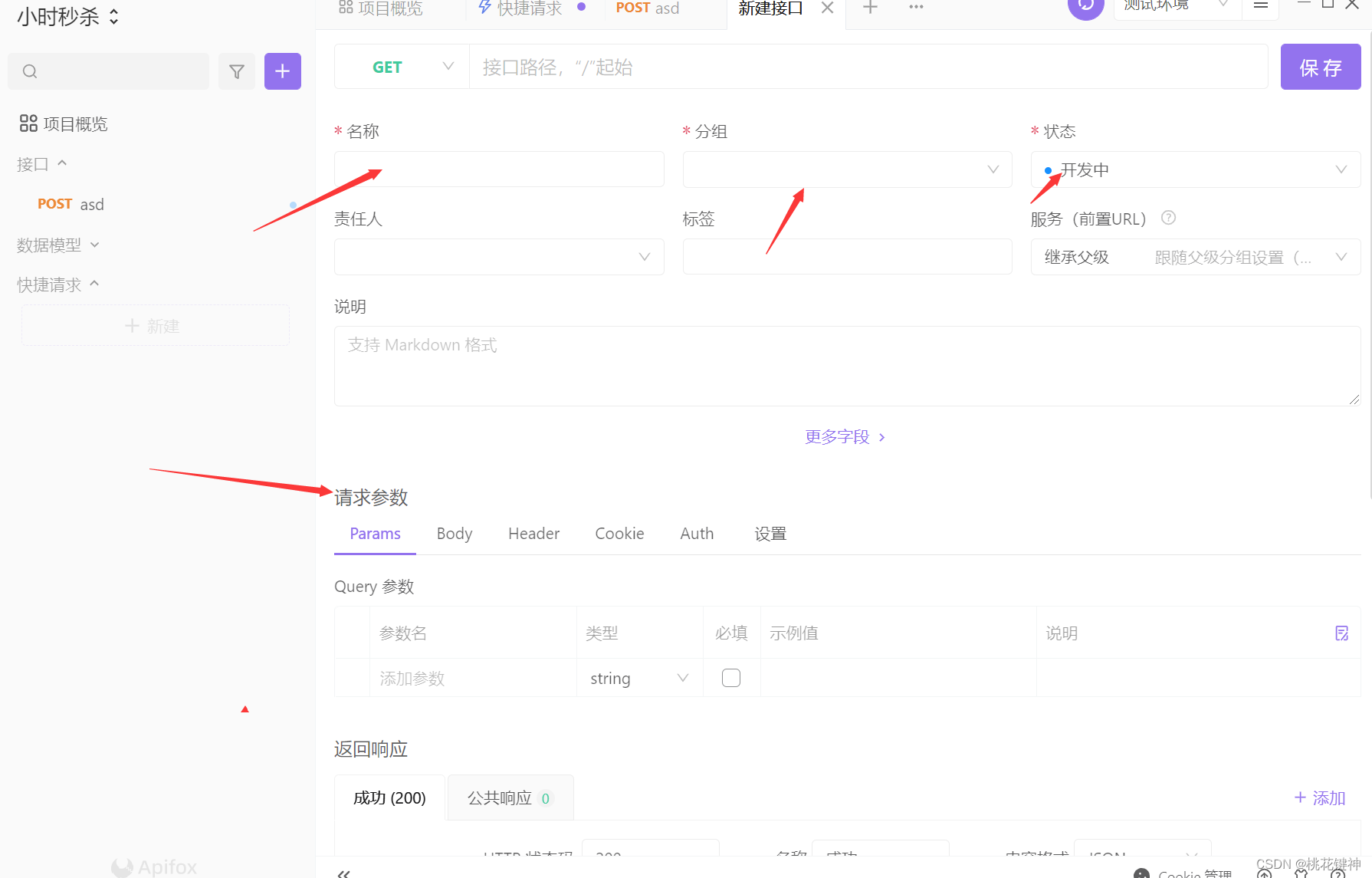Switch to the 项目概览 tab
Image resolution: width=1372 pixels, height=878 pixels.
381,8
